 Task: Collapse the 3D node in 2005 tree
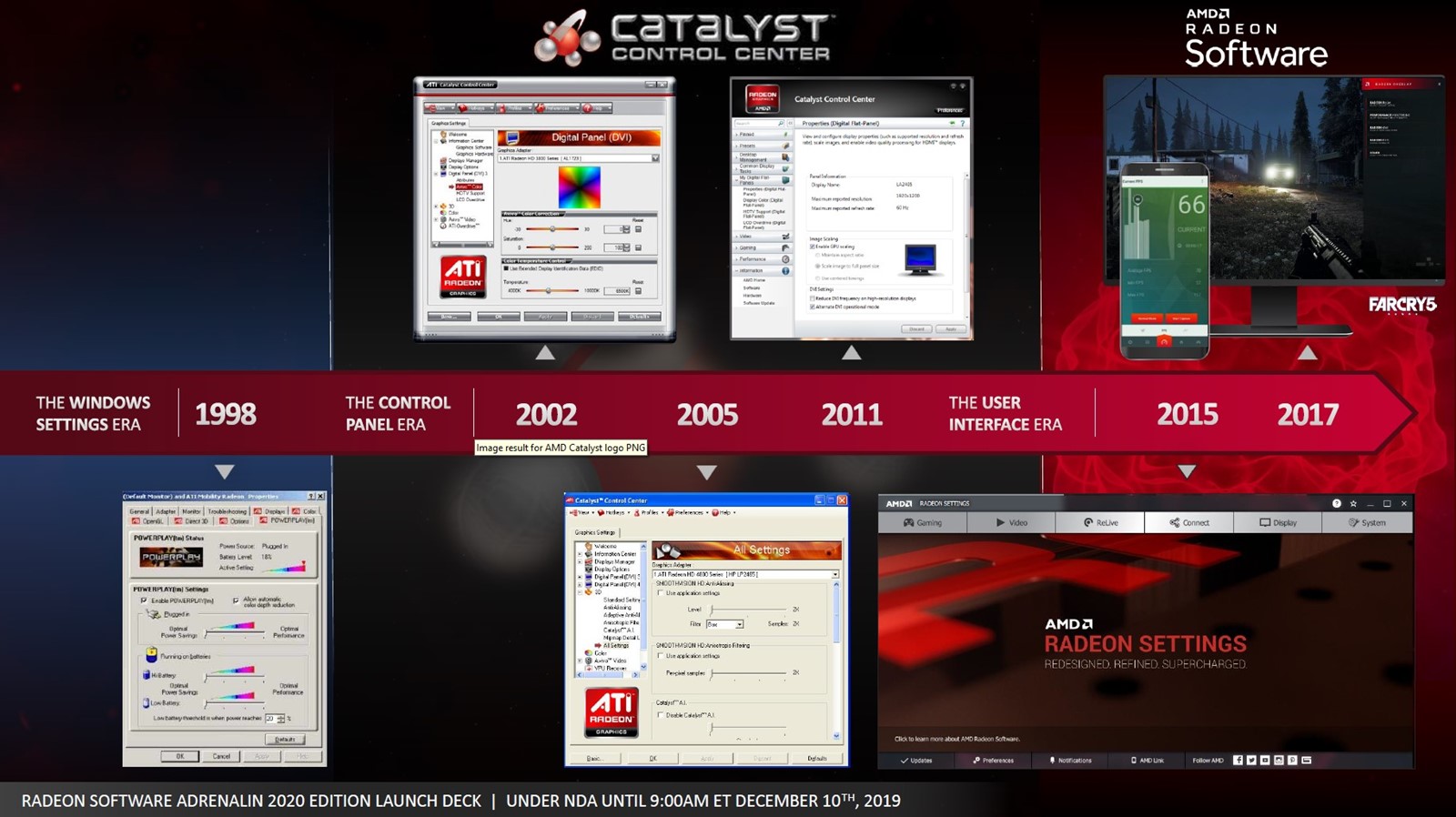[580, 591]
